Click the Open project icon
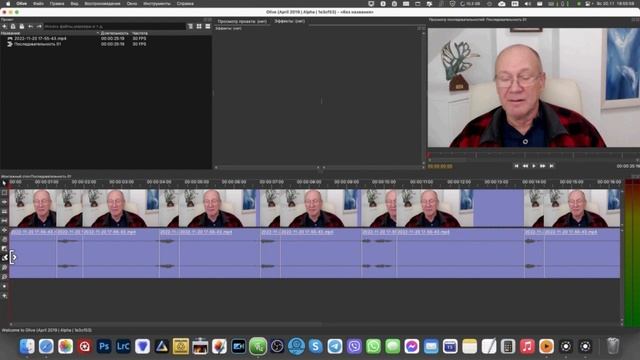 pyautogui.click(x=13, y=26)
